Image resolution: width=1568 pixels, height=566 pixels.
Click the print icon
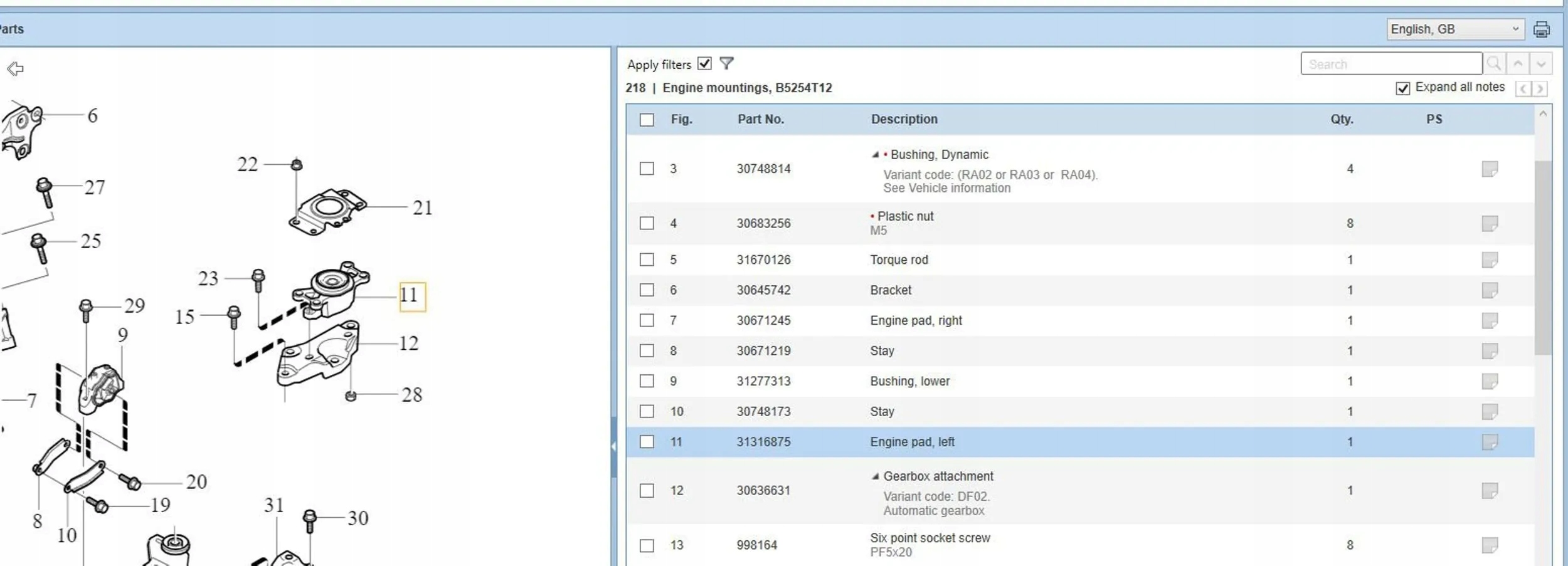[1541, 29]
